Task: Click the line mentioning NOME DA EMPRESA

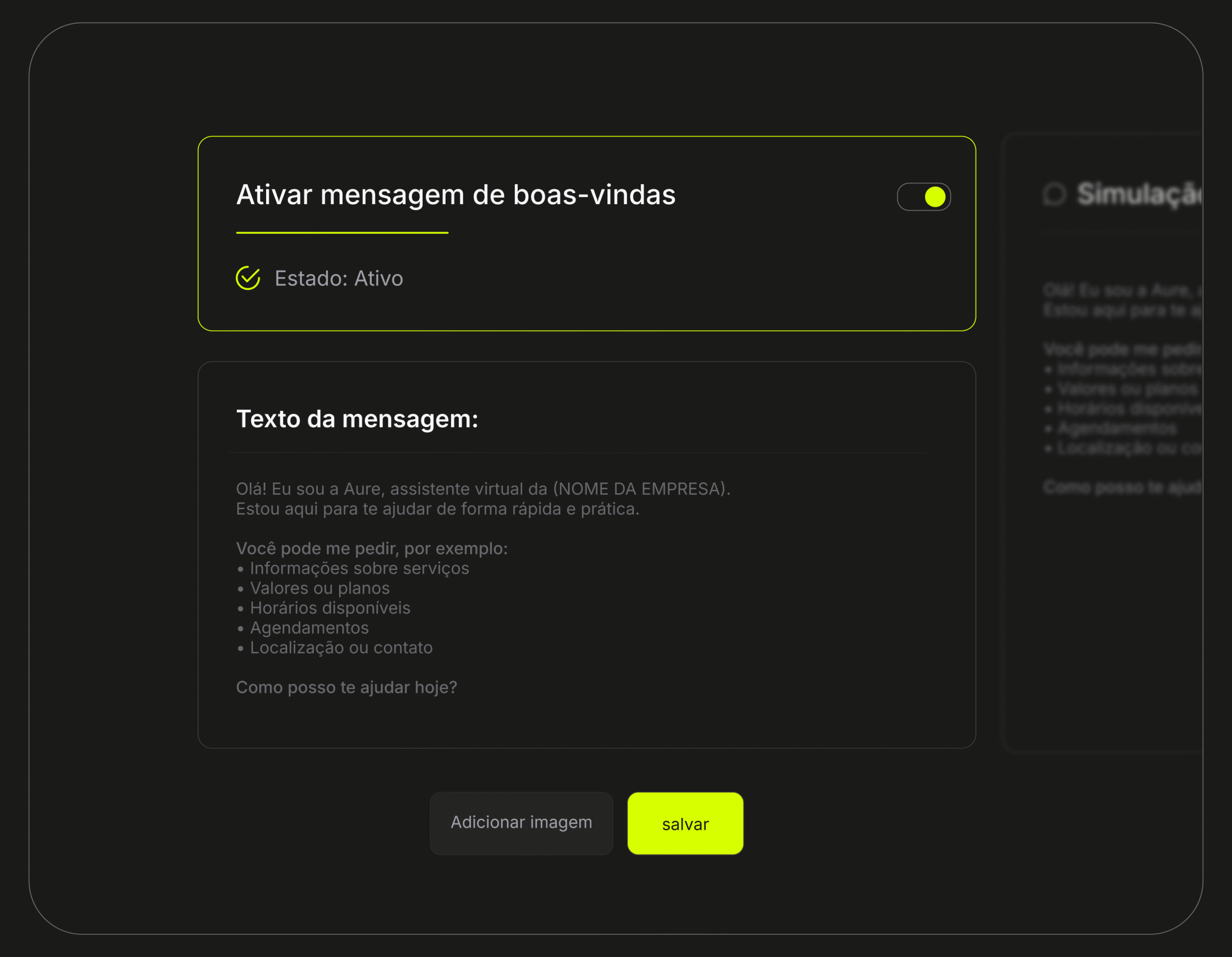Action: (x=483, y=489)
